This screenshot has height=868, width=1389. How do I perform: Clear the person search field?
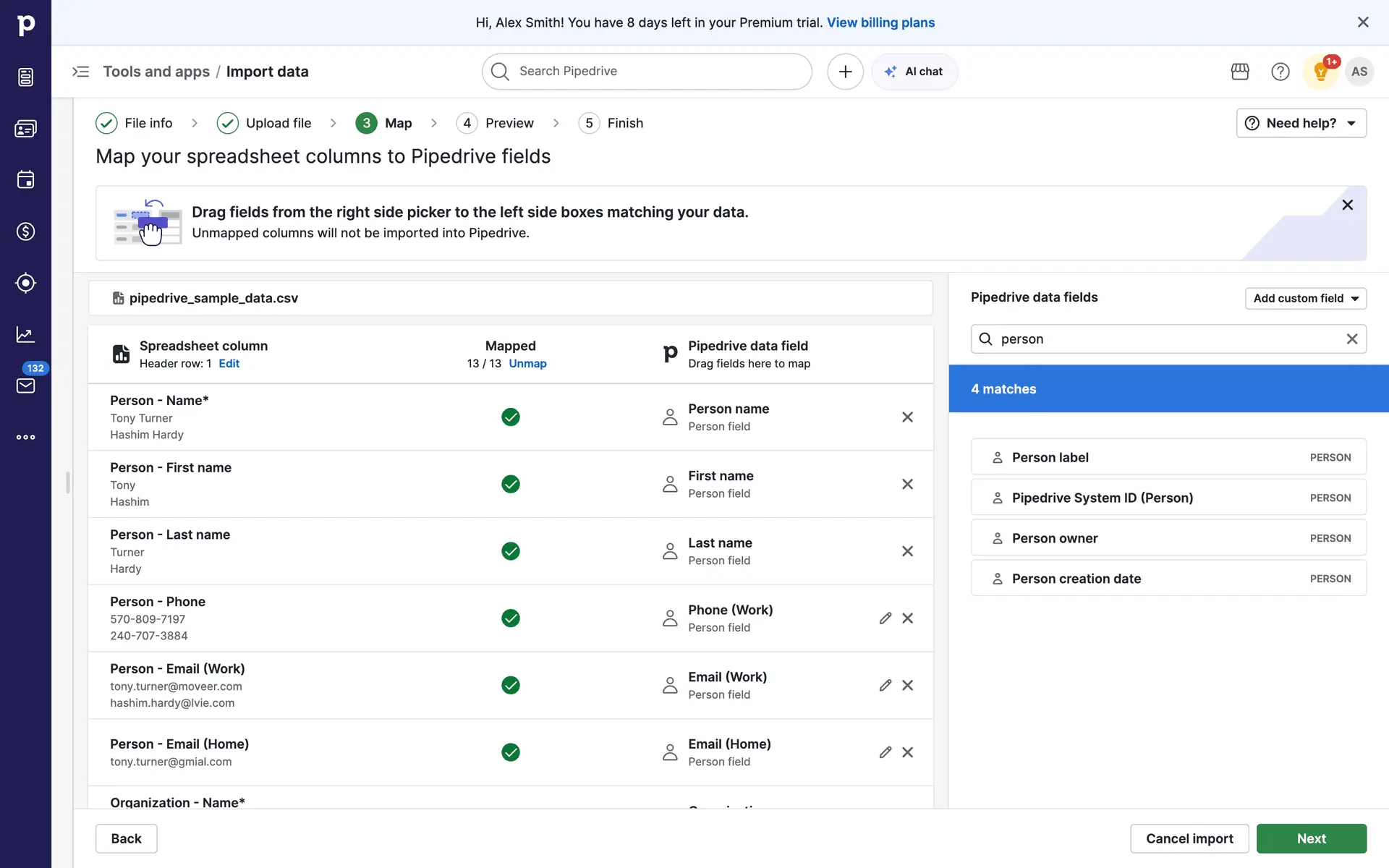click(1351, 339)
